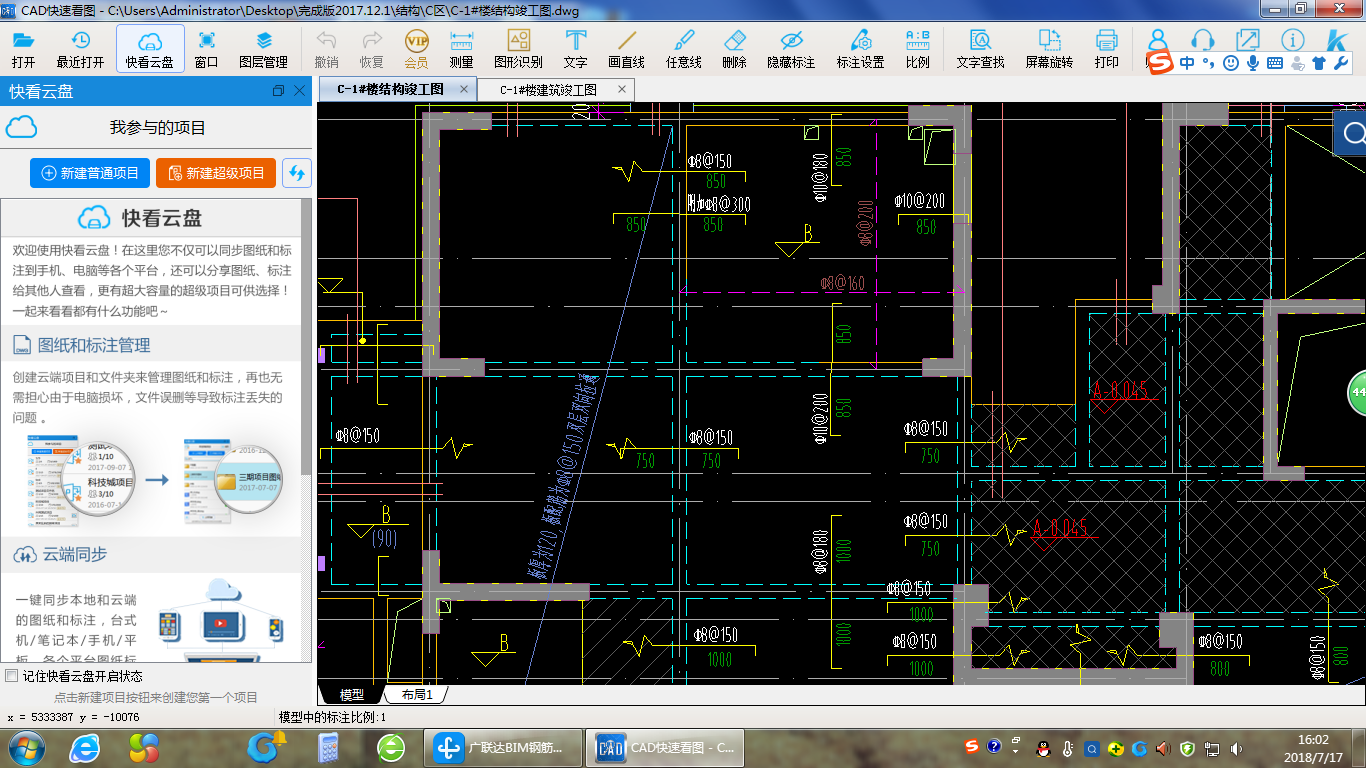Open 图层管理 layer management
1366x768 pixels.
264,48
